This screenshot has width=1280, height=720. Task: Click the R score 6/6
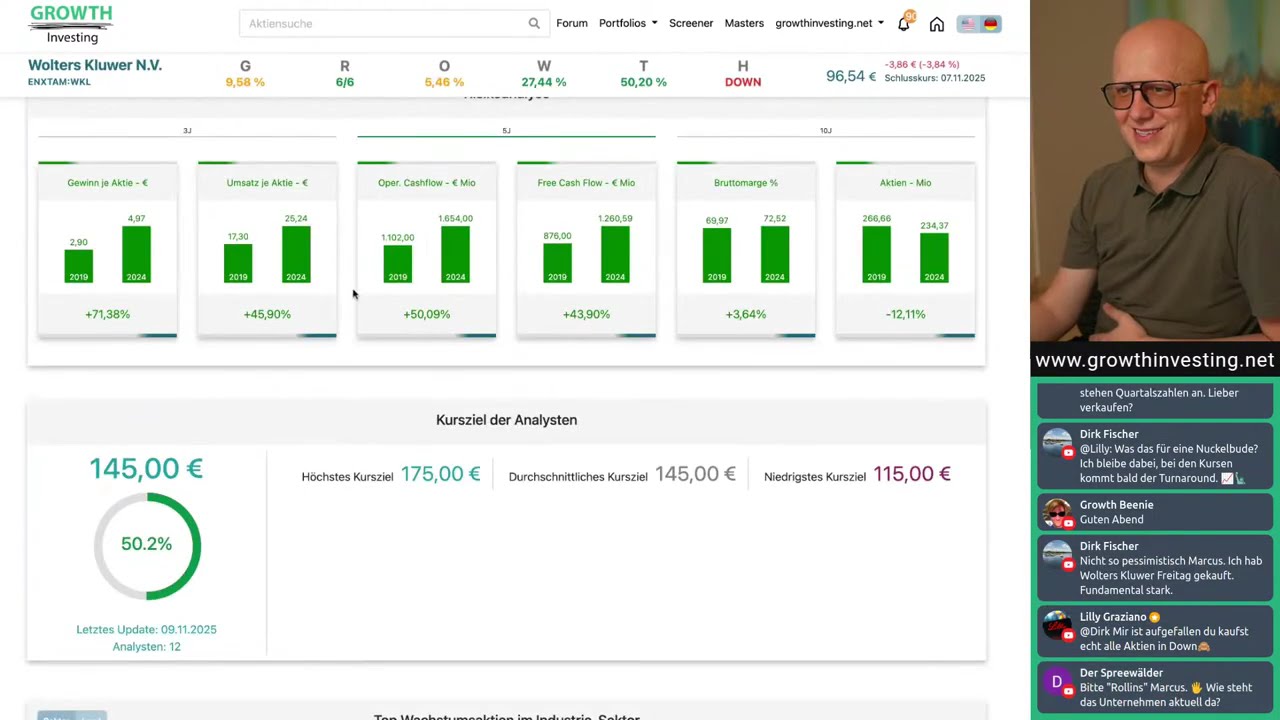coord(345,82)
